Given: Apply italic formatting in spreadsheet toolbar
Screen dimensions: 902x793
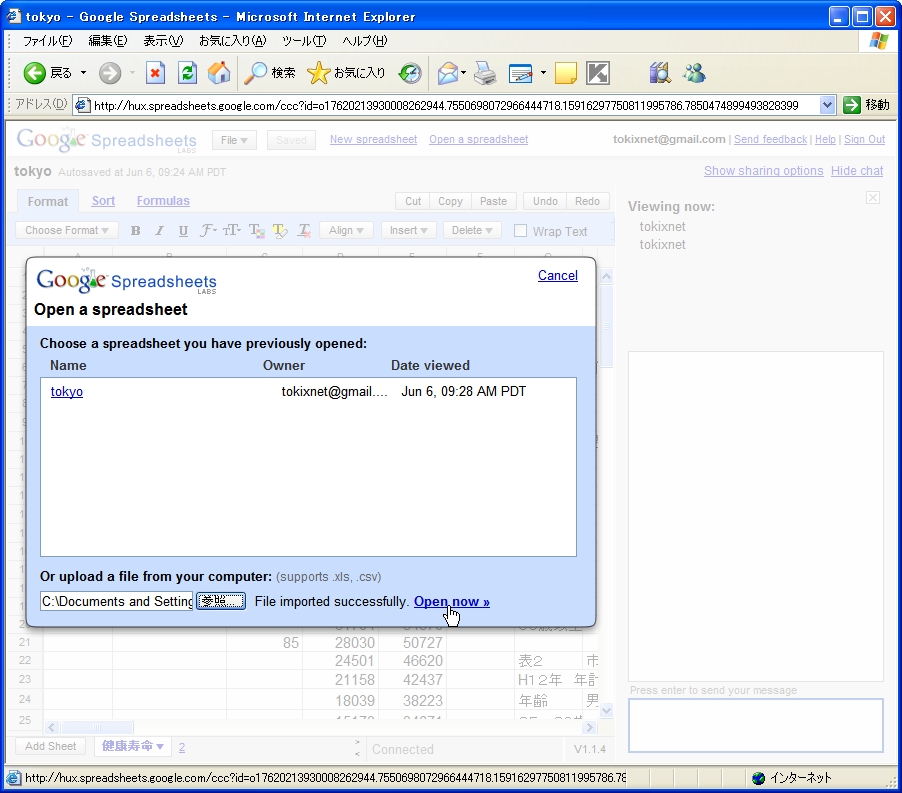Looking at the screenshot, I should coord(159,231).
